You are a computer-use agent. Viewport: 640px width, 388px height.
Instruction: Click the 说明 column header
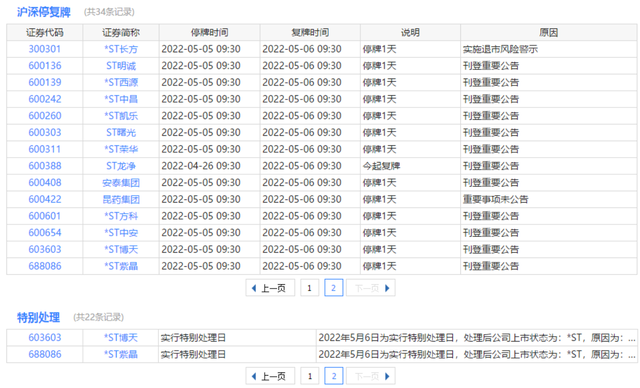tap(410, 32)
